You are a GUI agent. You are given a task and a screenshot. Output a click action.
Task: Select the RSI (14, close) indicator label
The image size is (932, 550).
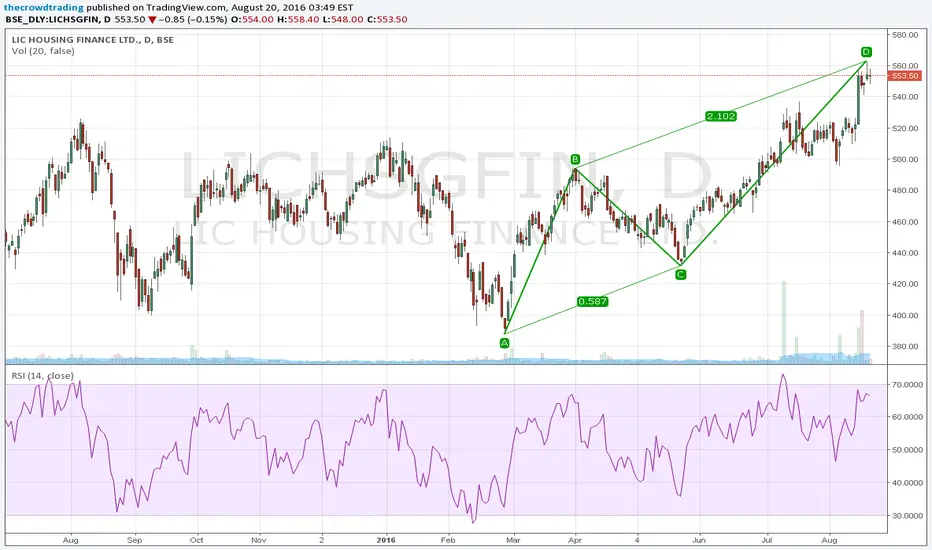point(43,376)
